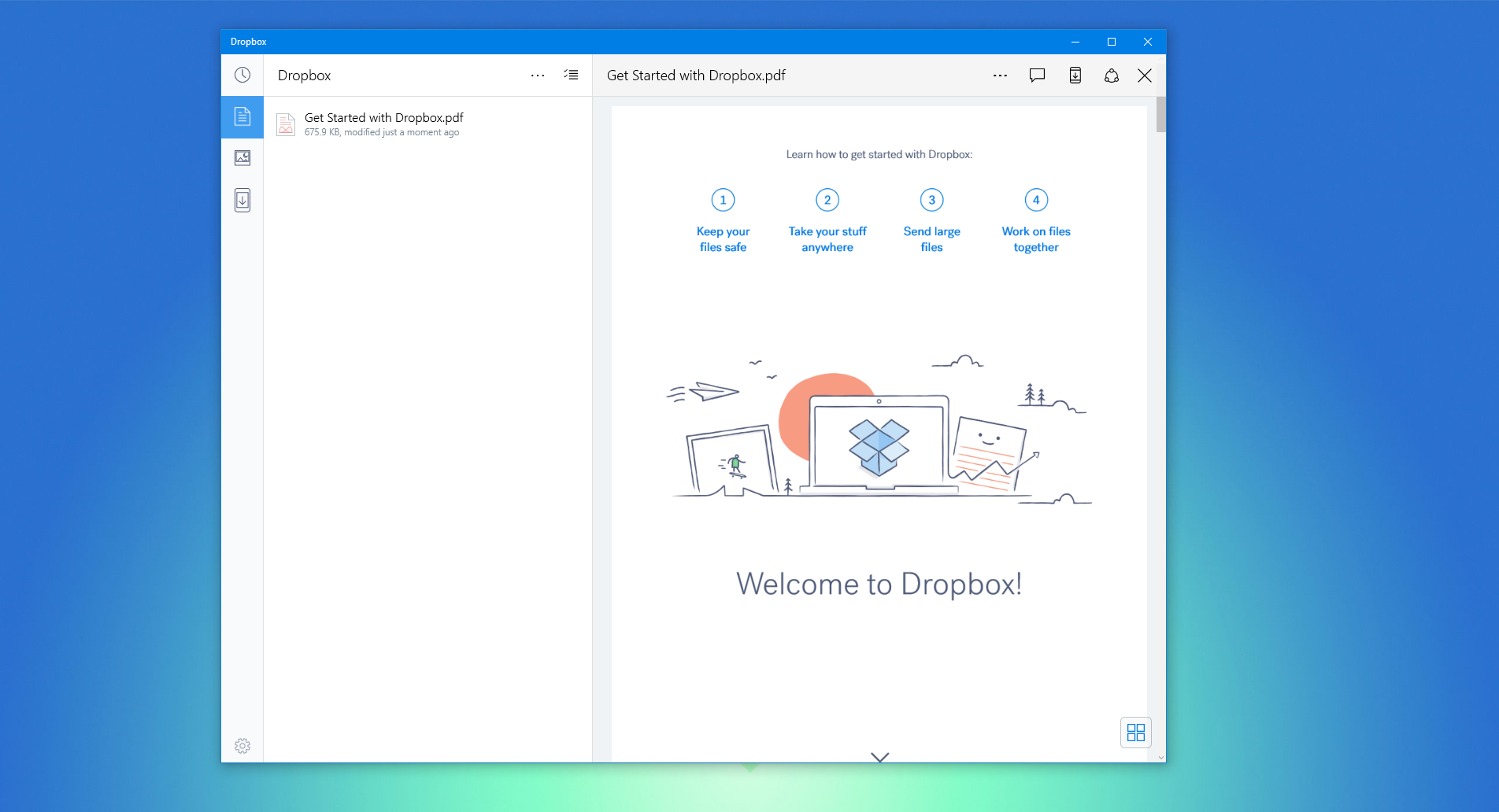Open the page thumbnails grid button
The width and height of the screenshot is (1499, 812).
pos(1136,733)
